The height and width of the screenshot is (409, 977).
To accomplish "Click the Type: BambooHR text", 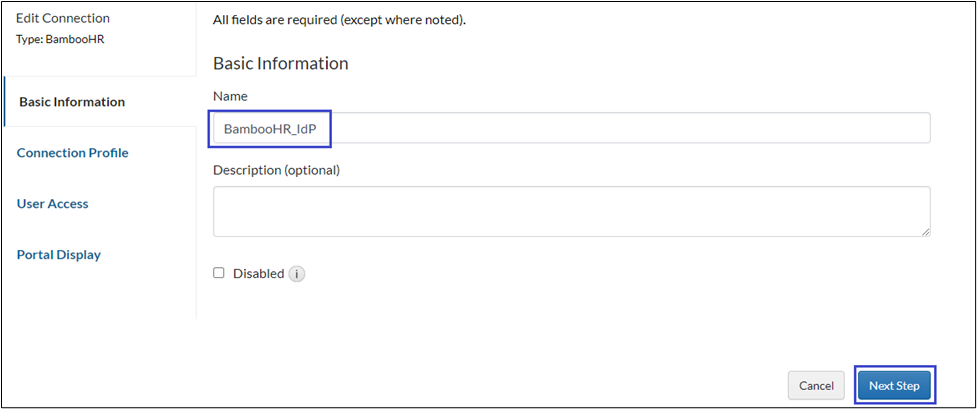I will click(60, 39).
